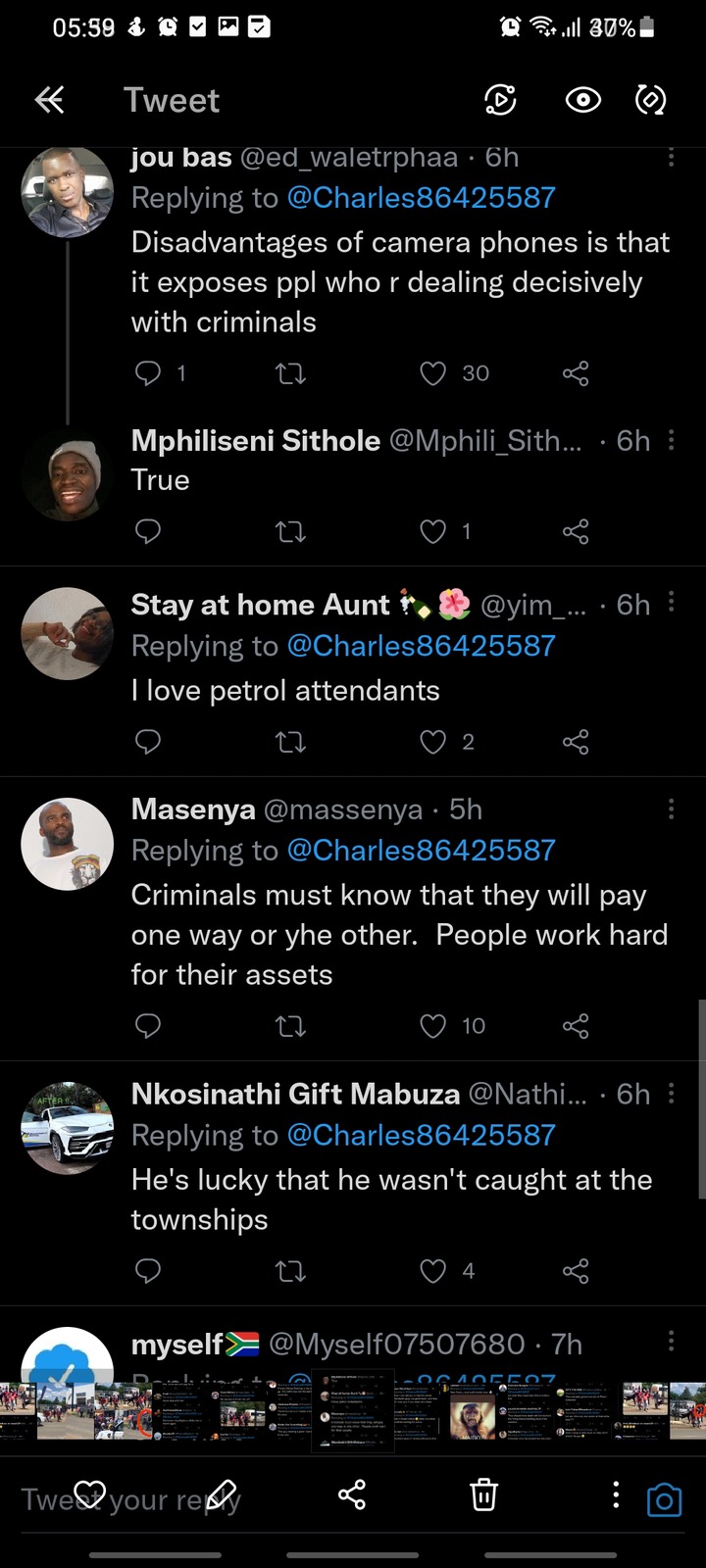Image resolution: width=706 pixels, height=1568 pixels.
Task: Reply to Mphiliseni Sithole's "True" tweet
Action: pyautogui.click(x=148, y=531)
